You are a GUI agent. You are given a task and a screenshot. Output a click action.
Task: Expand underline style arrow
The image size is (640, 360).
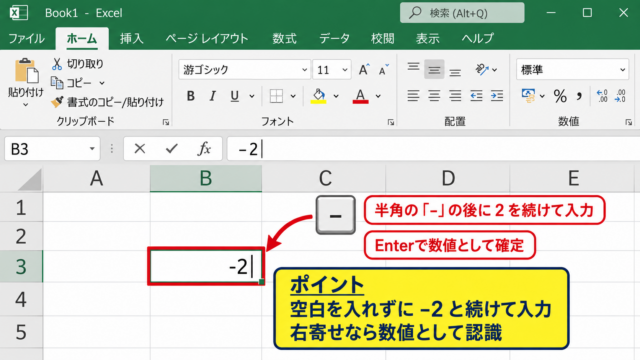click(252, 96)
